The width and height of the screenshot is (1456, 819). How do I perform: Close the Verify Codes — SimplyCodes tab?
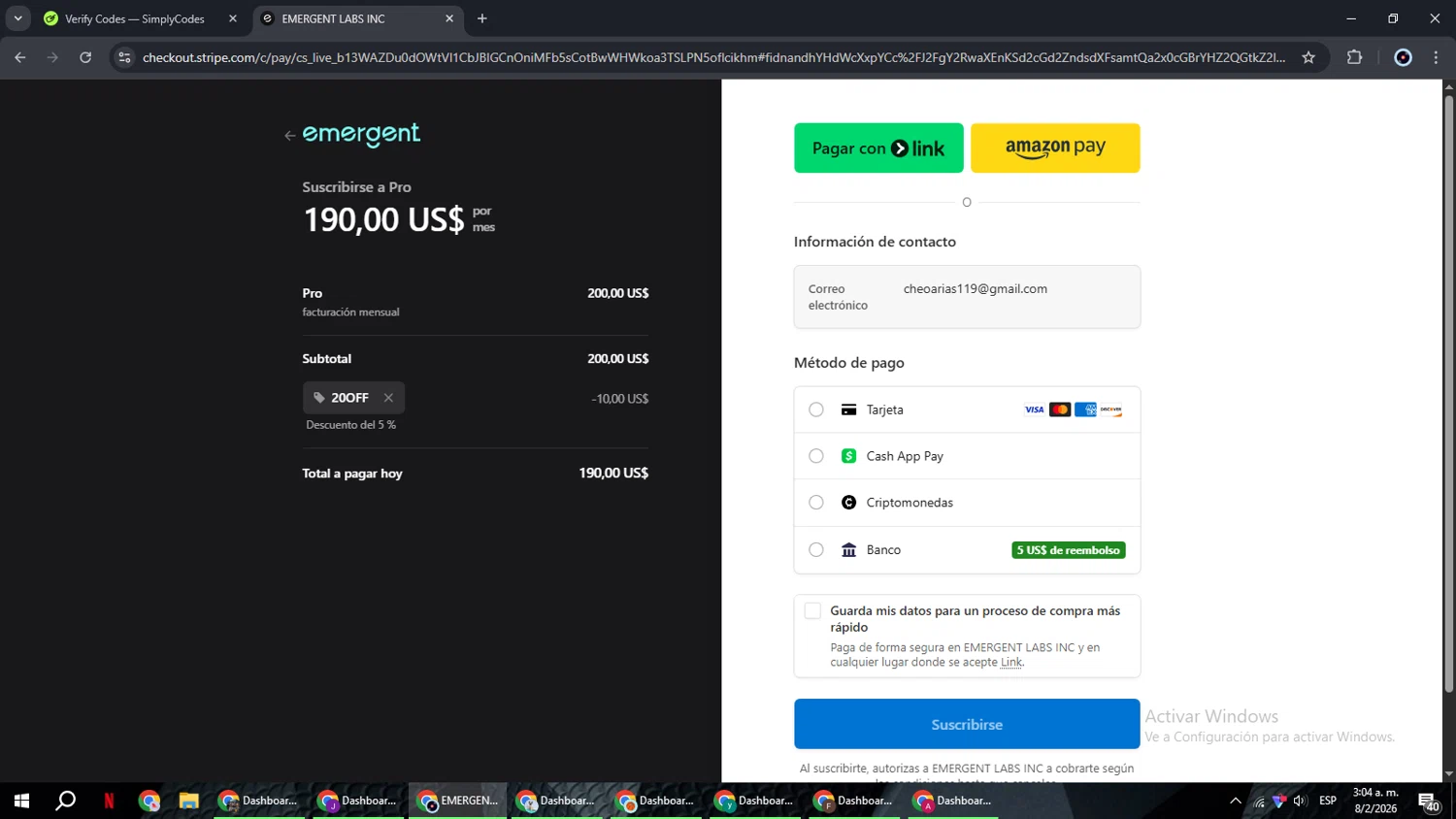233,18
